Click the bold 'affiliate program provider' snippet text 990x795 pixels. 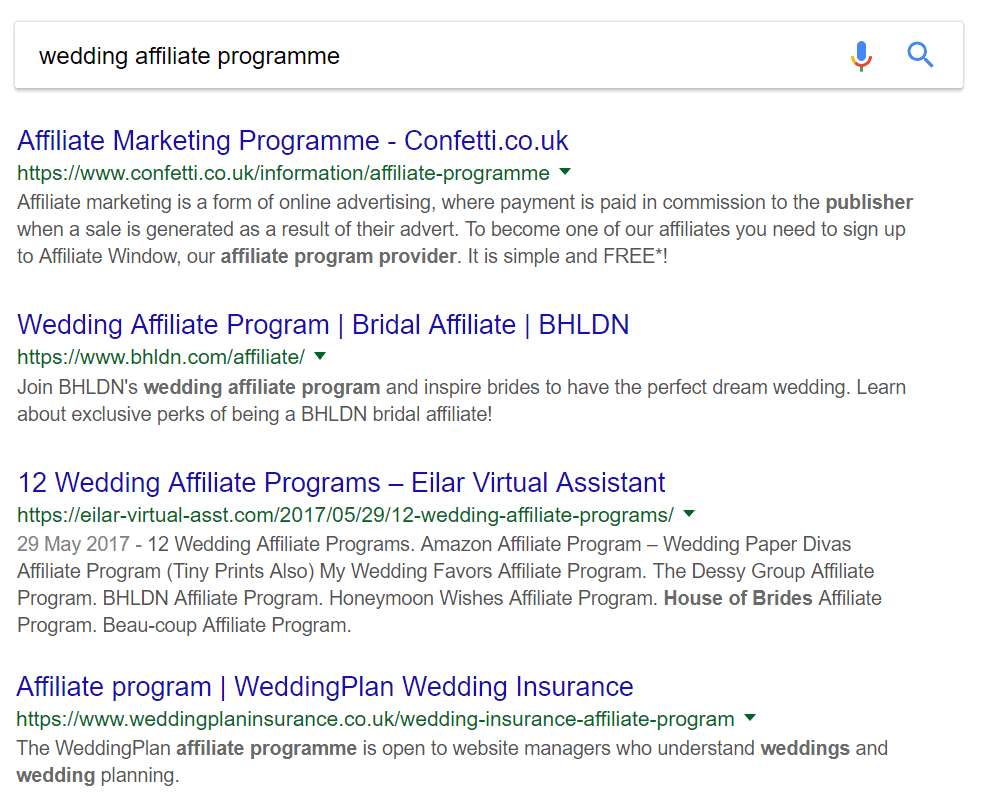coord(338,256)
